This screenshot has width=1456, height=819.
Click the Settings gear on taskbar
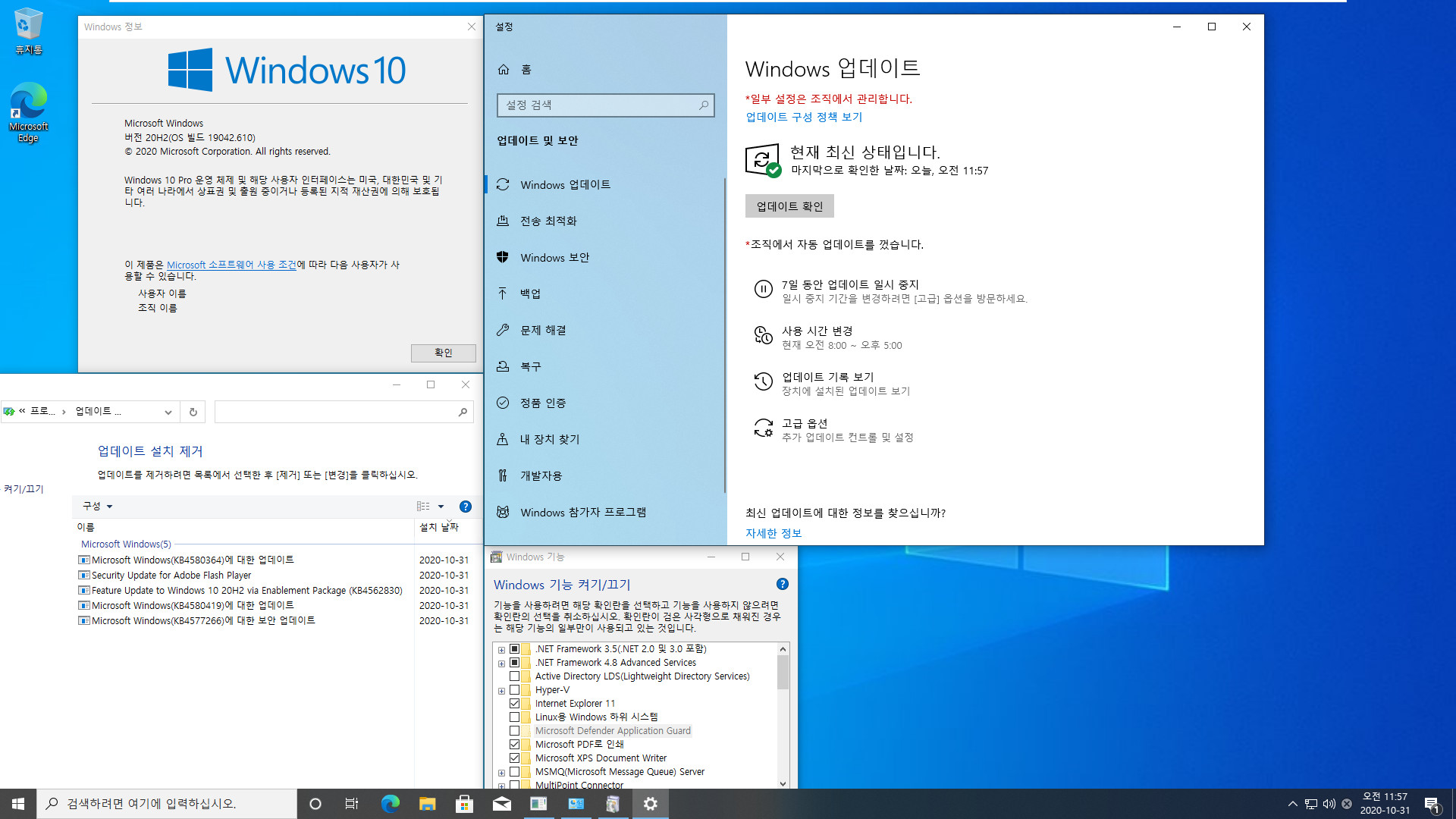(650, 804)
